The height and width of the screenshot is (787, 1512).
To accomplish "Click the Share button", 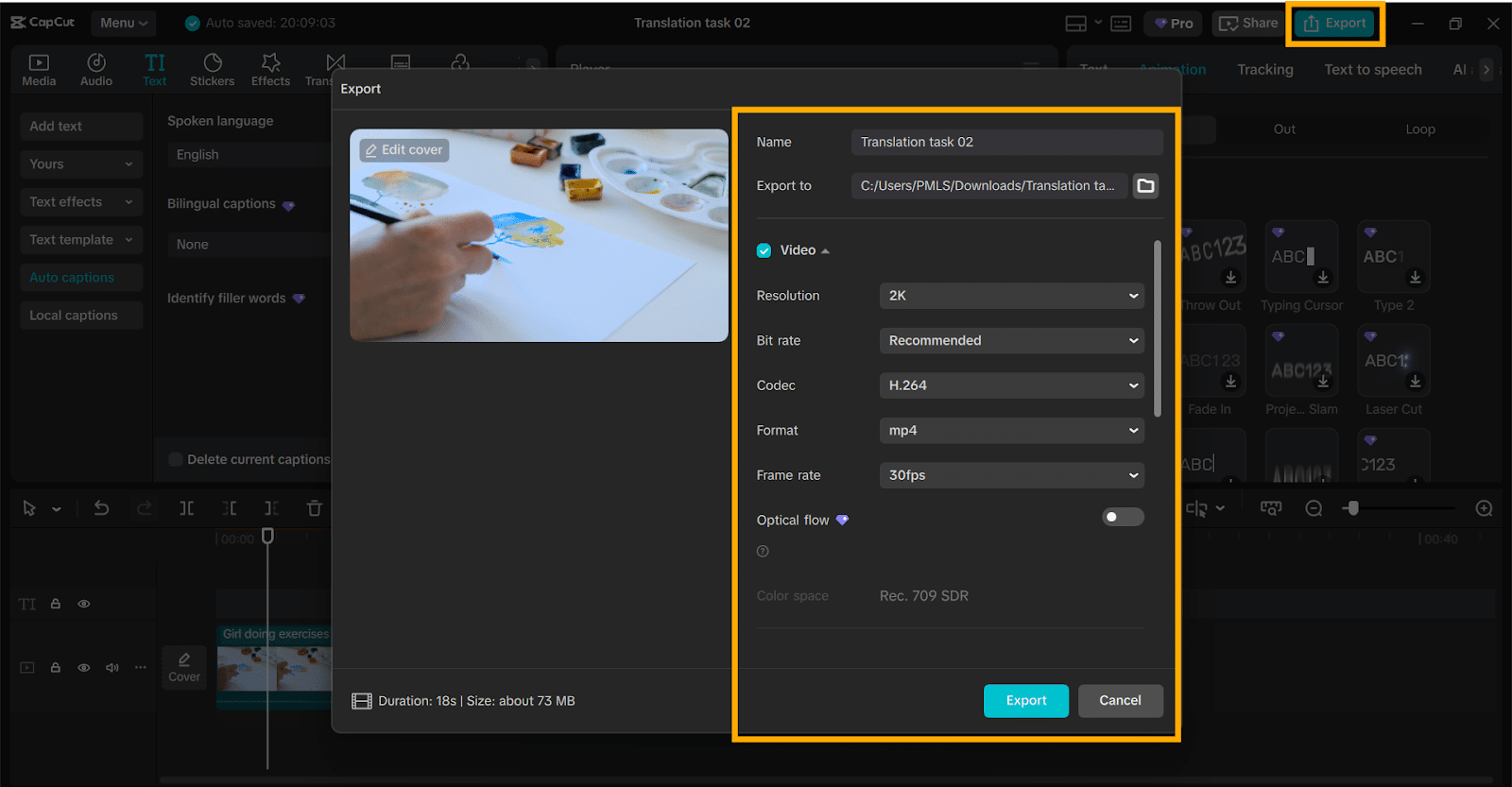I will pos(1248,24).
